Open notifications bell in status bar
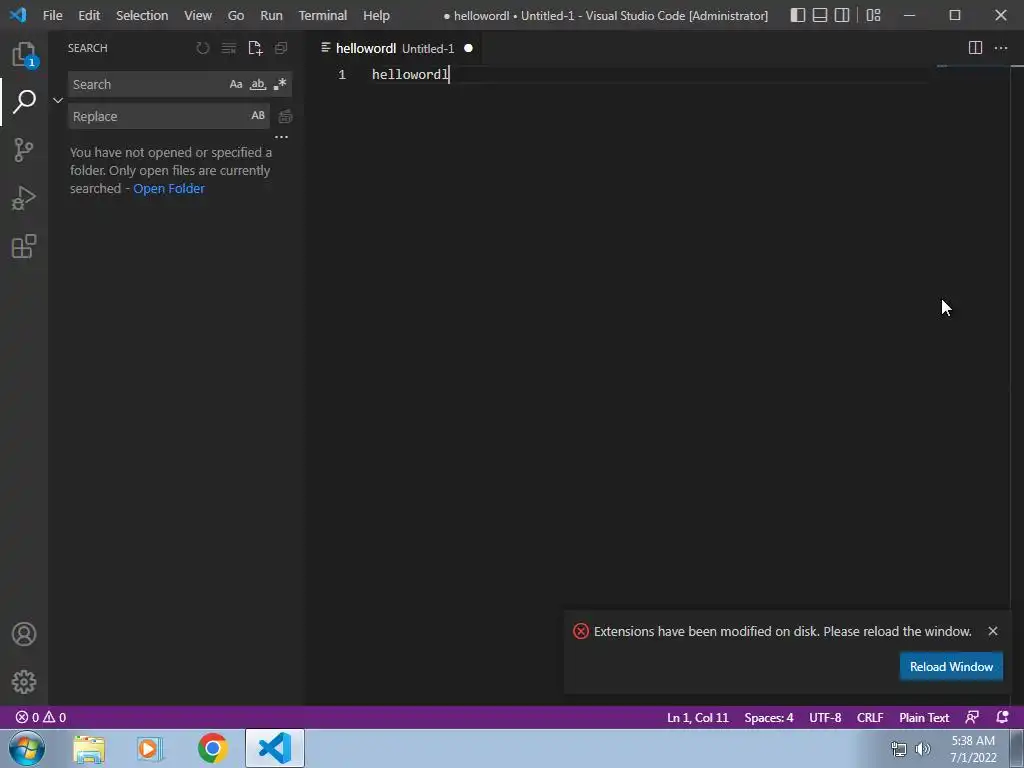This screenshot has height=768, width=1024. 1002,717
